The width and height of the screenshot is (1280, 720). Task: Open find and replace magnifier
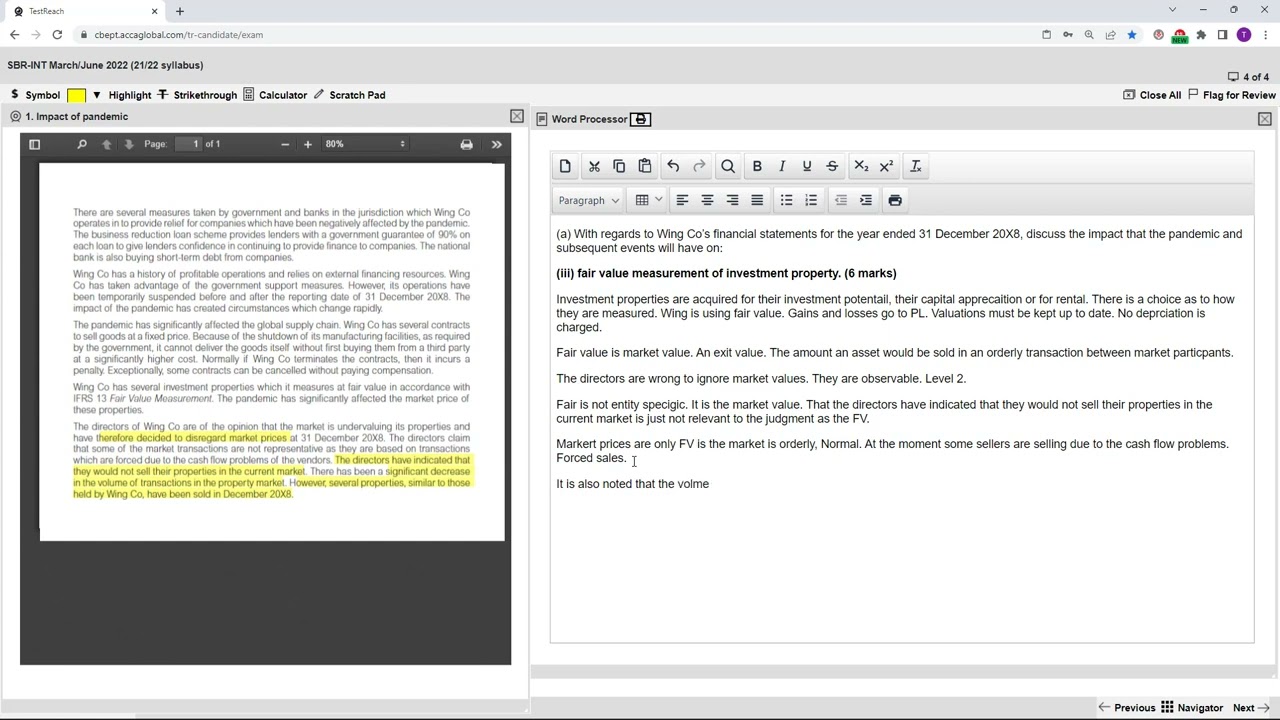(728, 166)
